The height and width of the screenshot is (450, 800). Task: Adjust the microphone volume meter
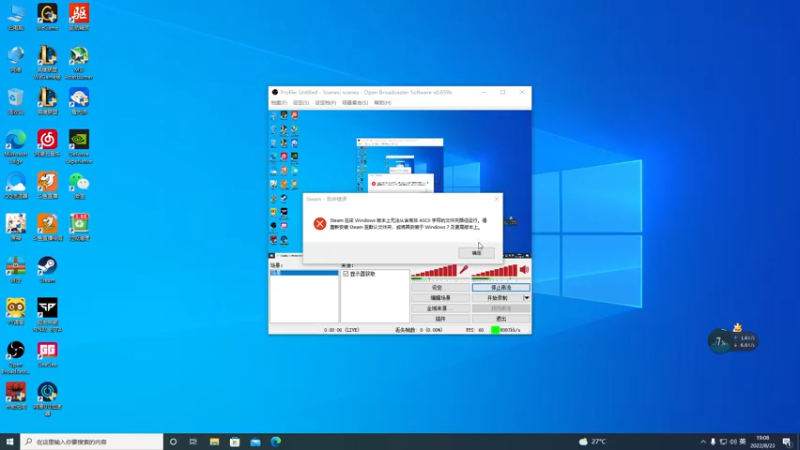pos(434,271)
